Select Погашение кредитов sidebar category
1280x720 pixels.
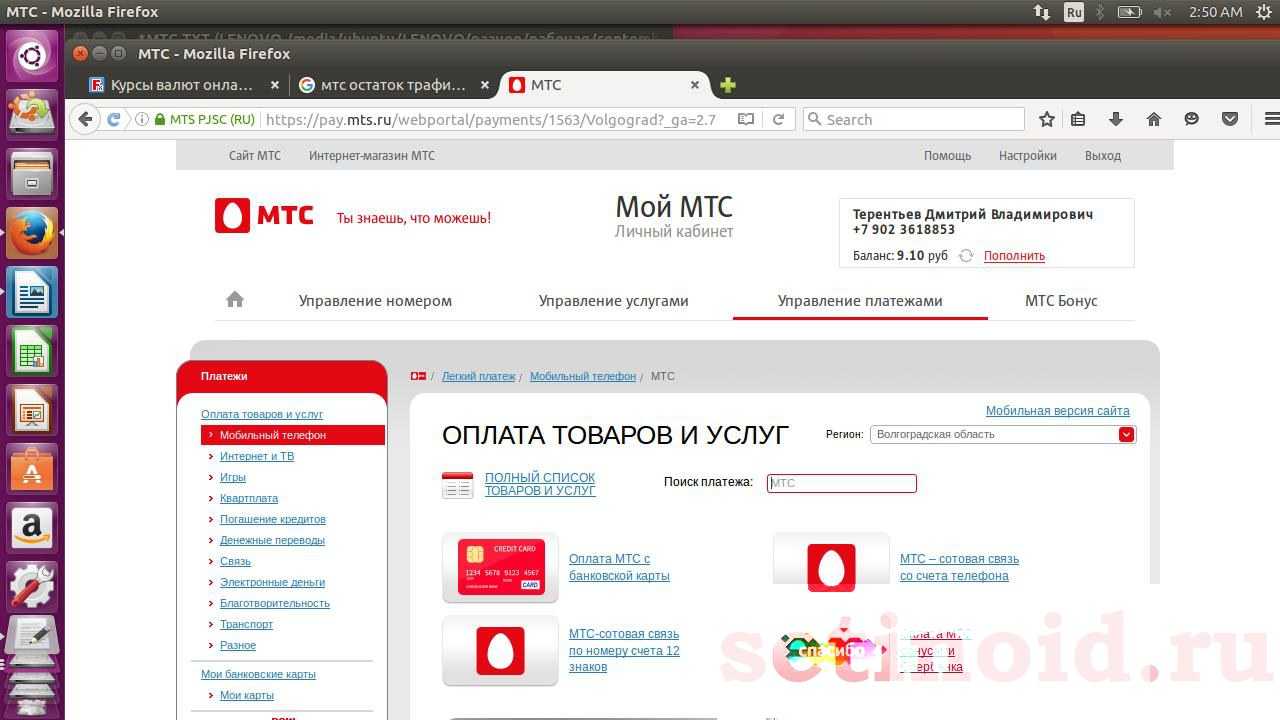[273, 519]
